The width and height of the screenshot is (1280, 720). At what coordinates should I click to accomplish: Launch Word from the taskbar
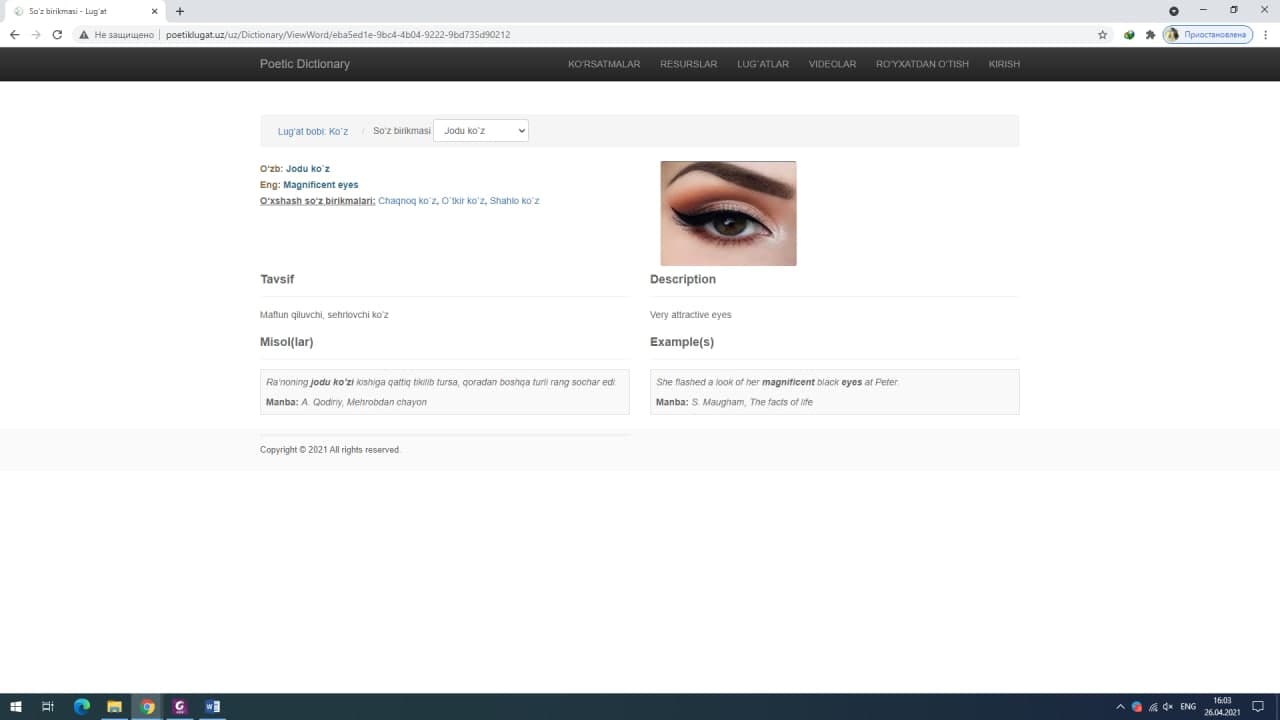pyautogui.click(x=212, y=707)
